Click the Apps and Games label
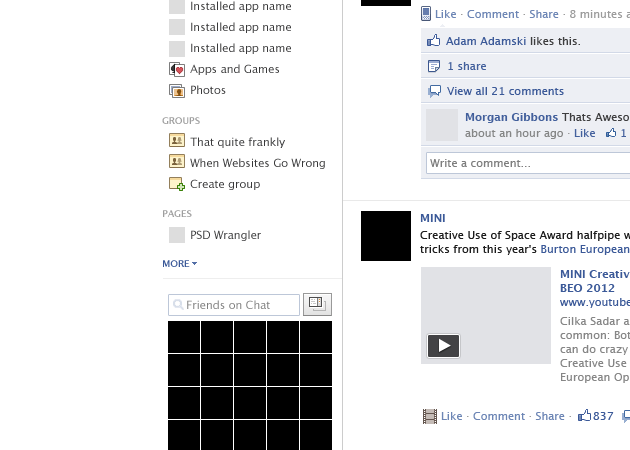The width and height of the screenshot is (630, 450). (235, 69)
